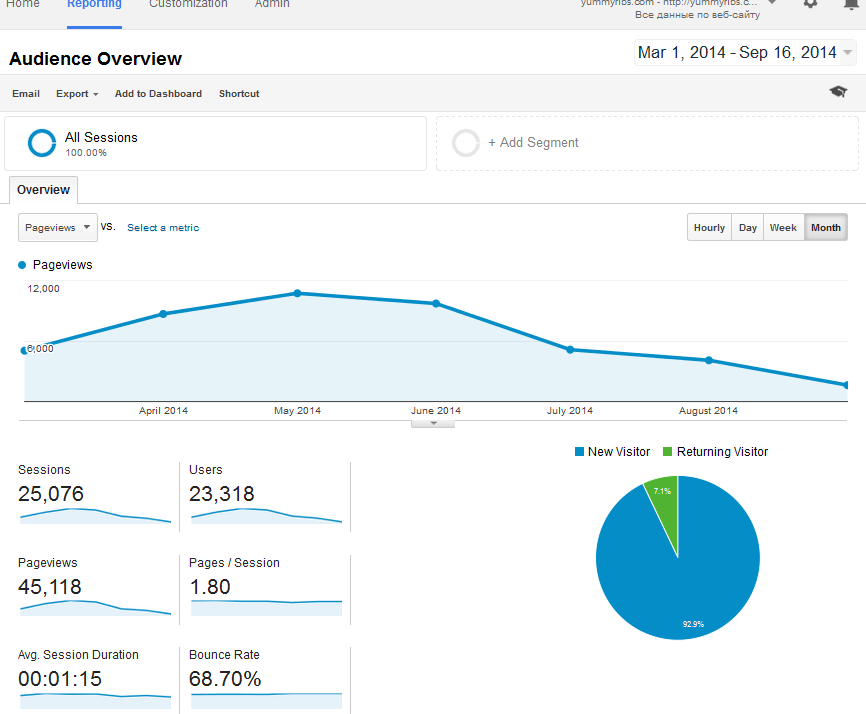The width and height of the screenshot is (866, 714).
Task: Click the April 2014 data point on chart
Action: pos(163,314)
